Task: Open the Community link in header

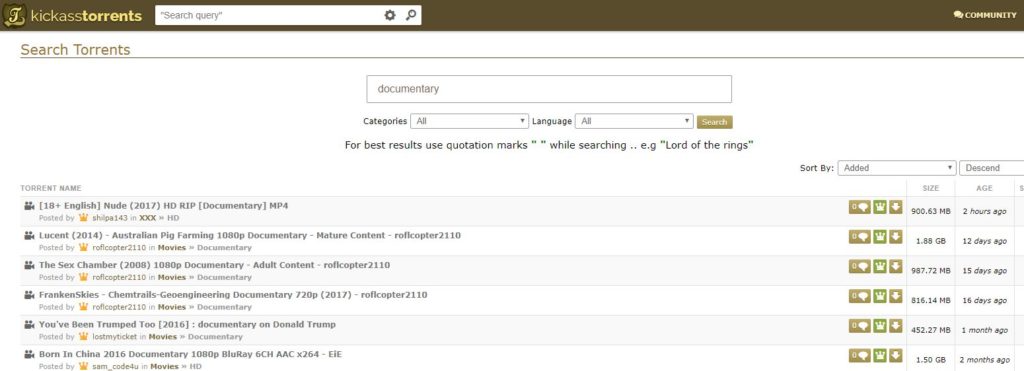Action: 985,15
